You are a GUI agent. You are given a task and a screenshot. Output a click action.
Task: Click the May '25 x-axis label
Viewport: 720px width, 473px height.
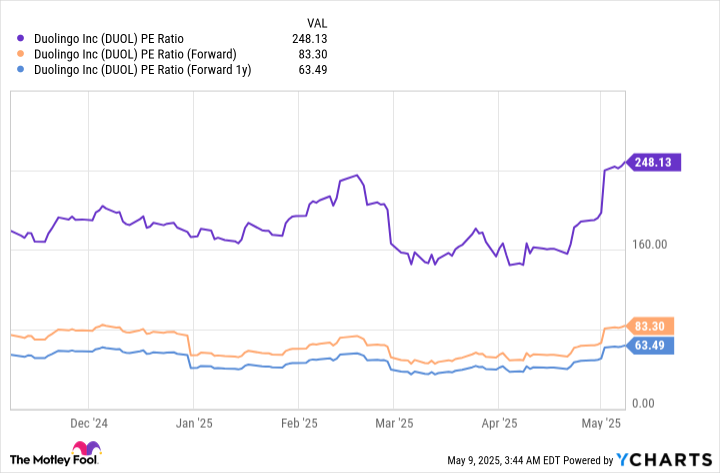pyautogui.click(x=600, y=424)
